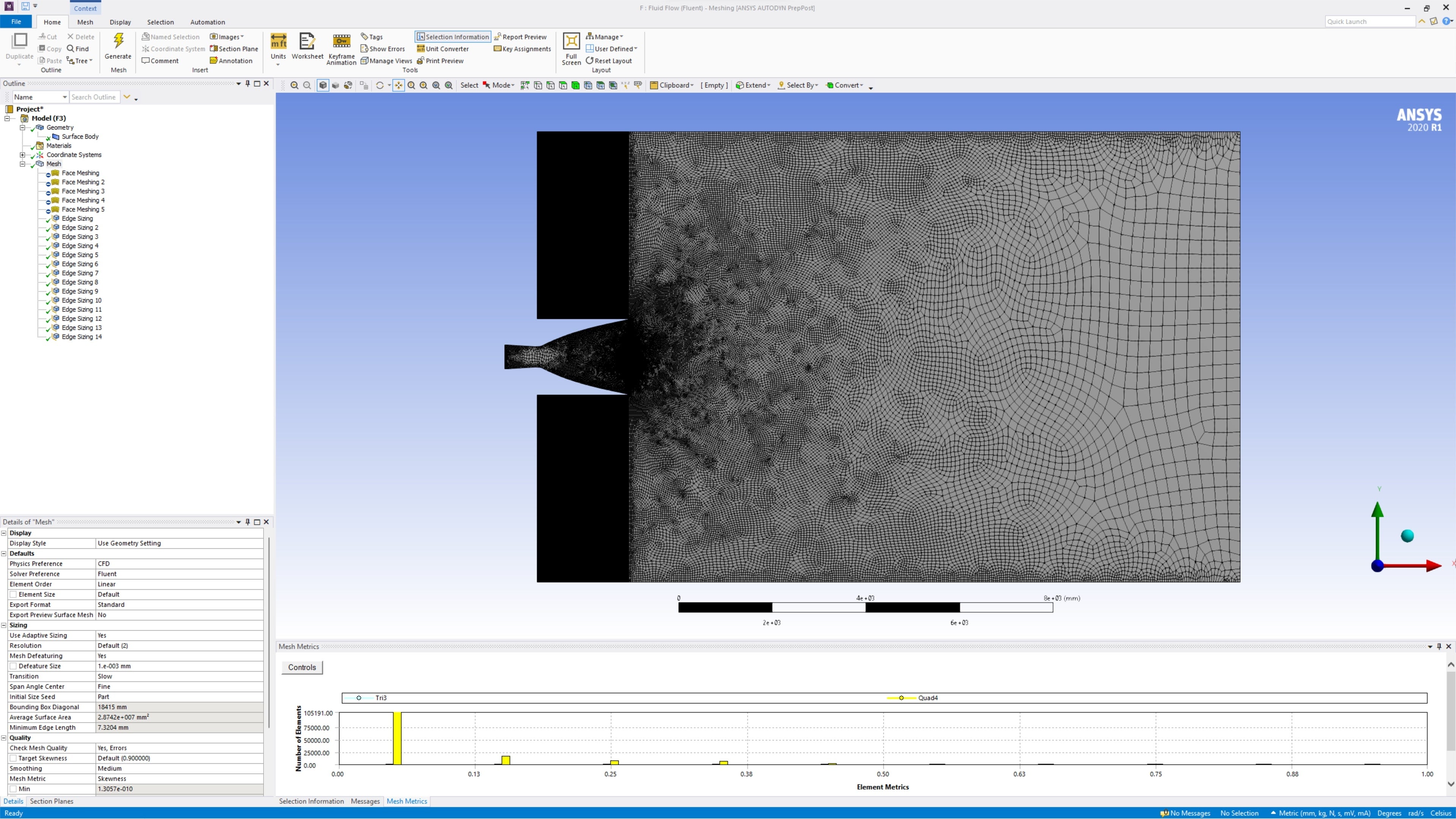Viewport: 1456px width, 819px height.
Task: Click the Controls button in Mesh Metrics
Action: [x=302, y=667]
